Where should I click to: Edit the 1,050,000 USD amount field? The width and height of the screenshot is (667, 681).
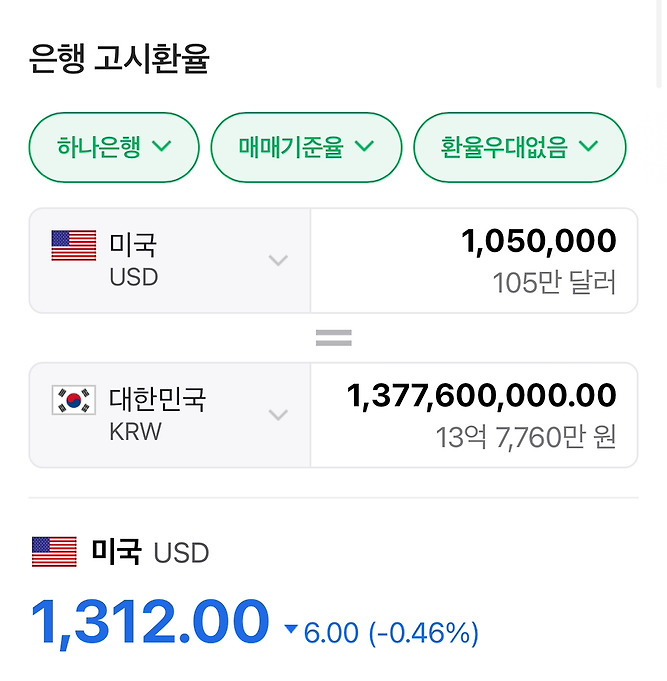tap(474, 261)
